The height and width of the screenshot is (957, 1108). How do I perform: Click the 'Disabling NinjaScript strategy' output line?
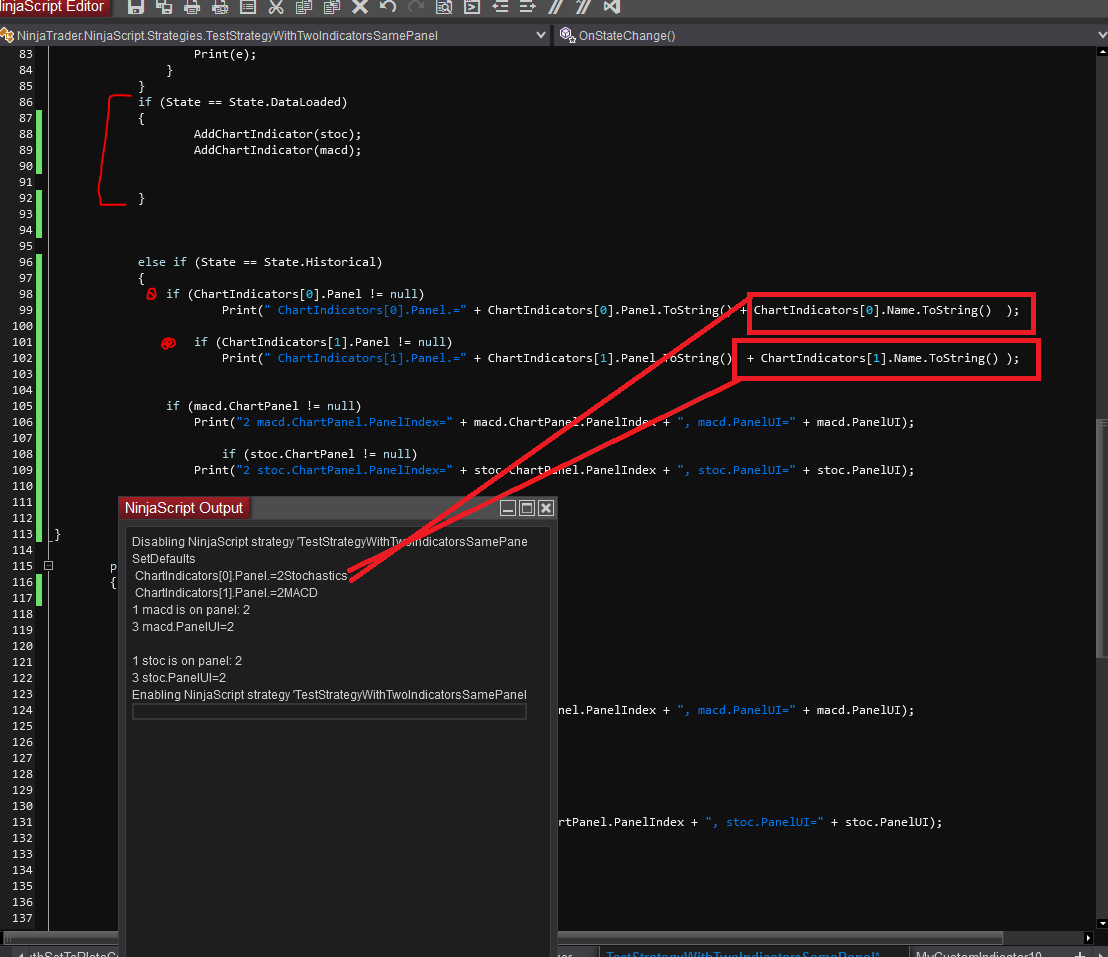(329, 541)
